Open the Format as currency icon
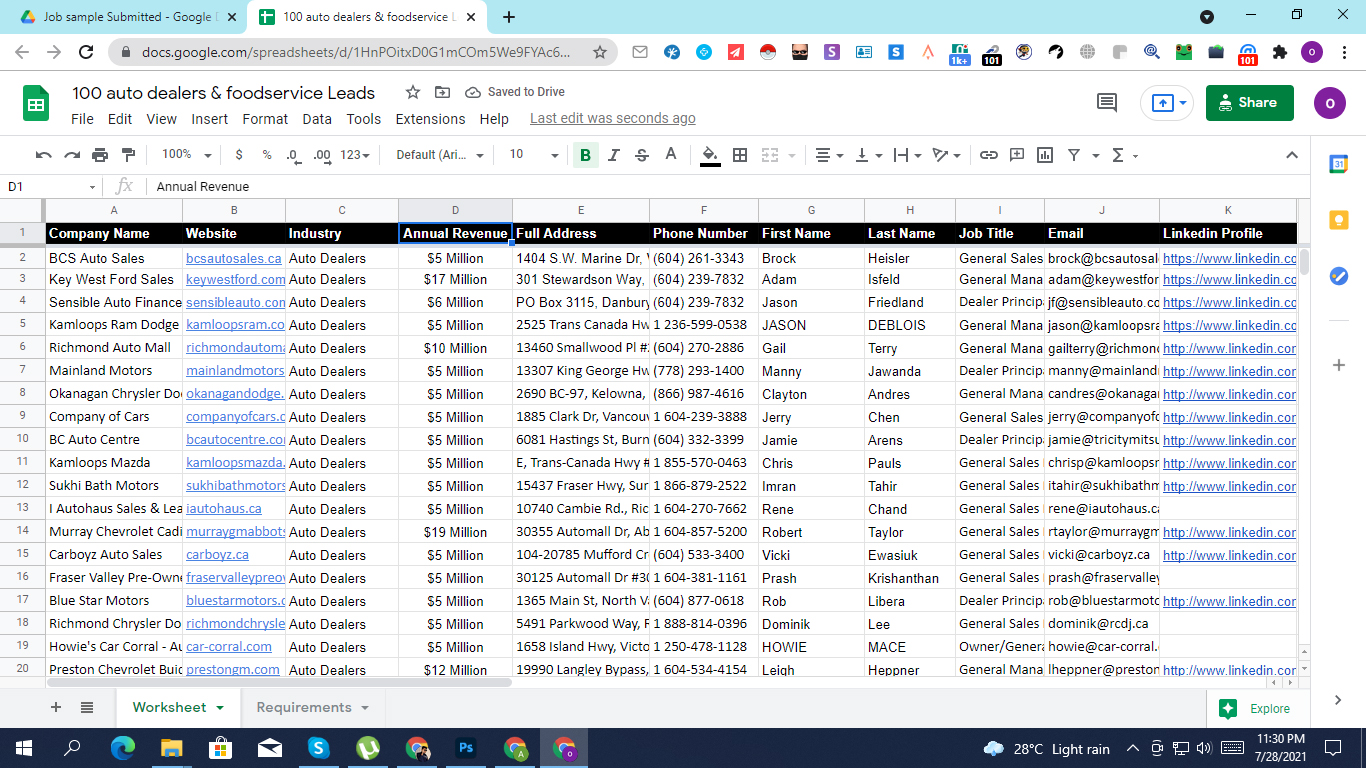This screenshot has height=768, width=1366. point(237,155)
